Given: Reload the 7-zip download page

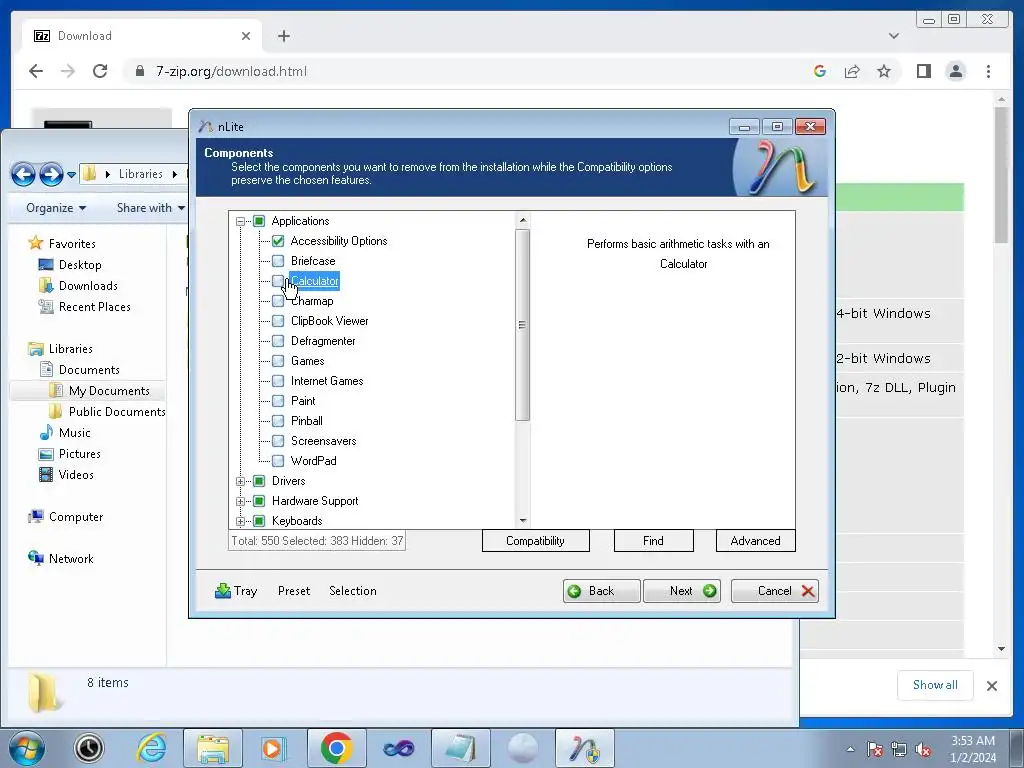Looking at the screenshot, I should [x=100, y=71].
